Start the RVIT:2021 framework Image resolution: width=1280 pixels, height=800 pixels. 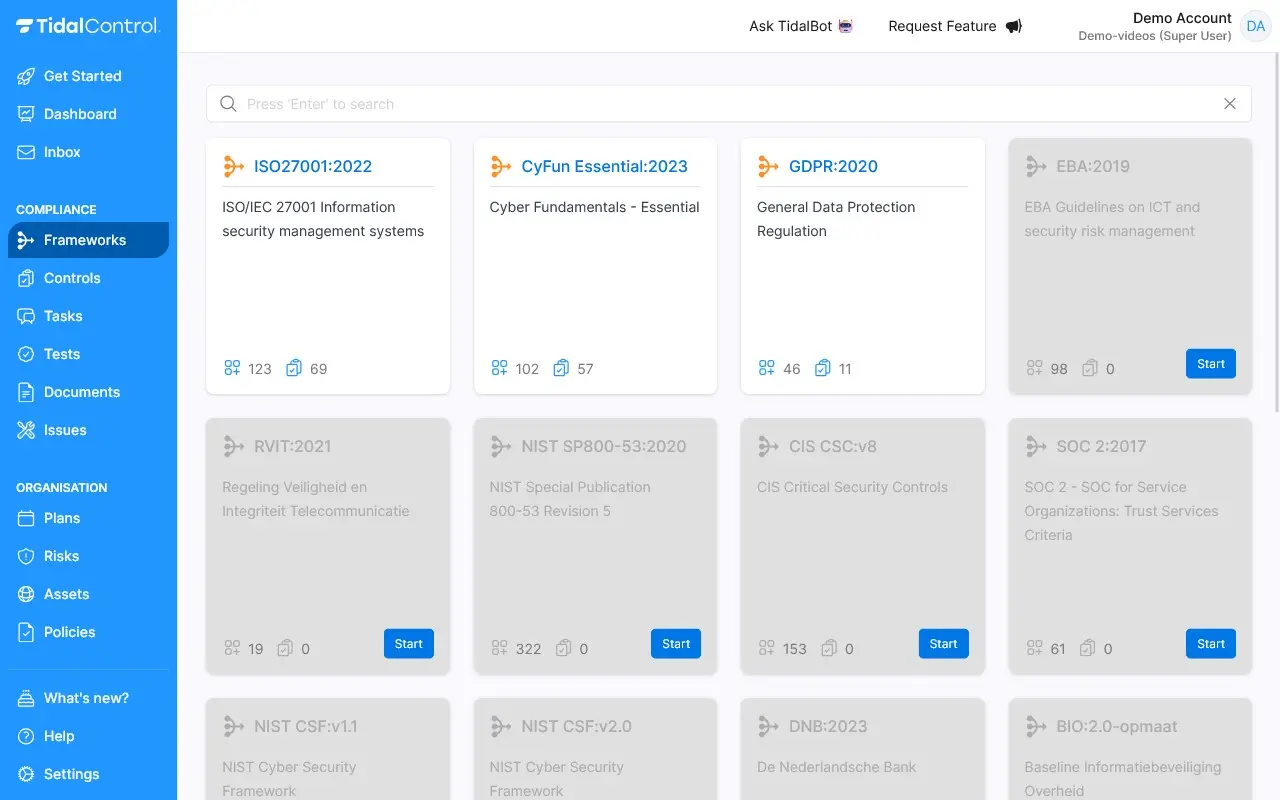(409, 644)
